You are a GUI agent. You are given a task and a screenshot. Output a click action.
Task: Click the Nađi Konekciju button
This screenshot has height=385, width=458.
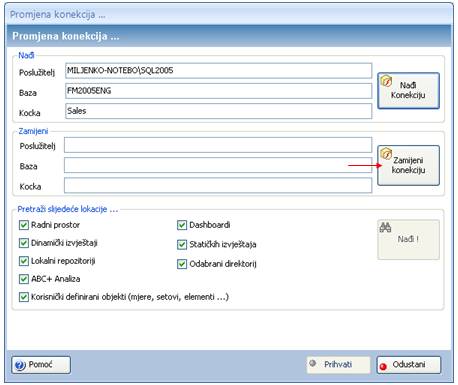408,91
